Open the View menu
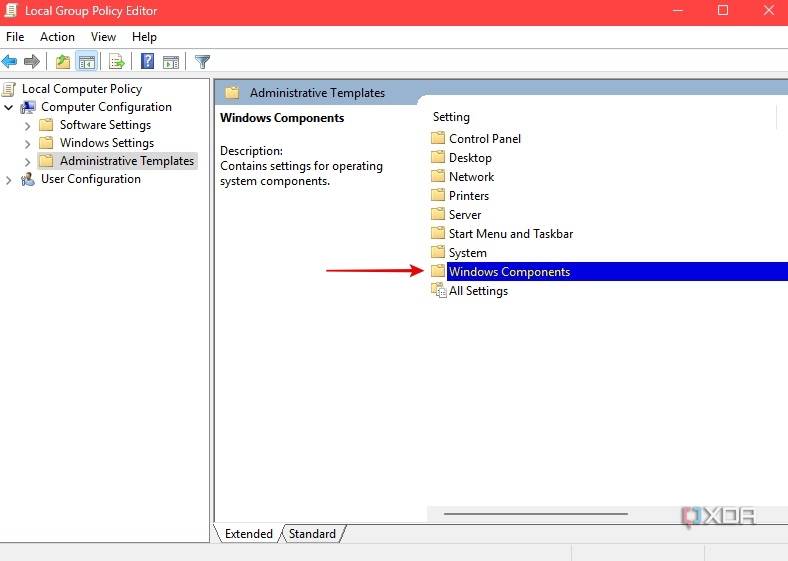This screenshot has width=788, height=561. click(103, 37)
